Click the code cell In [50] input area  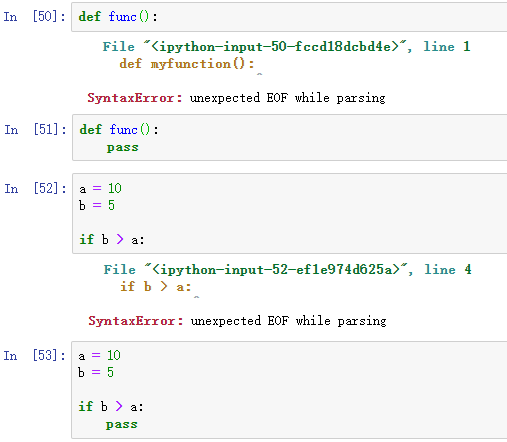coord(289,17)
